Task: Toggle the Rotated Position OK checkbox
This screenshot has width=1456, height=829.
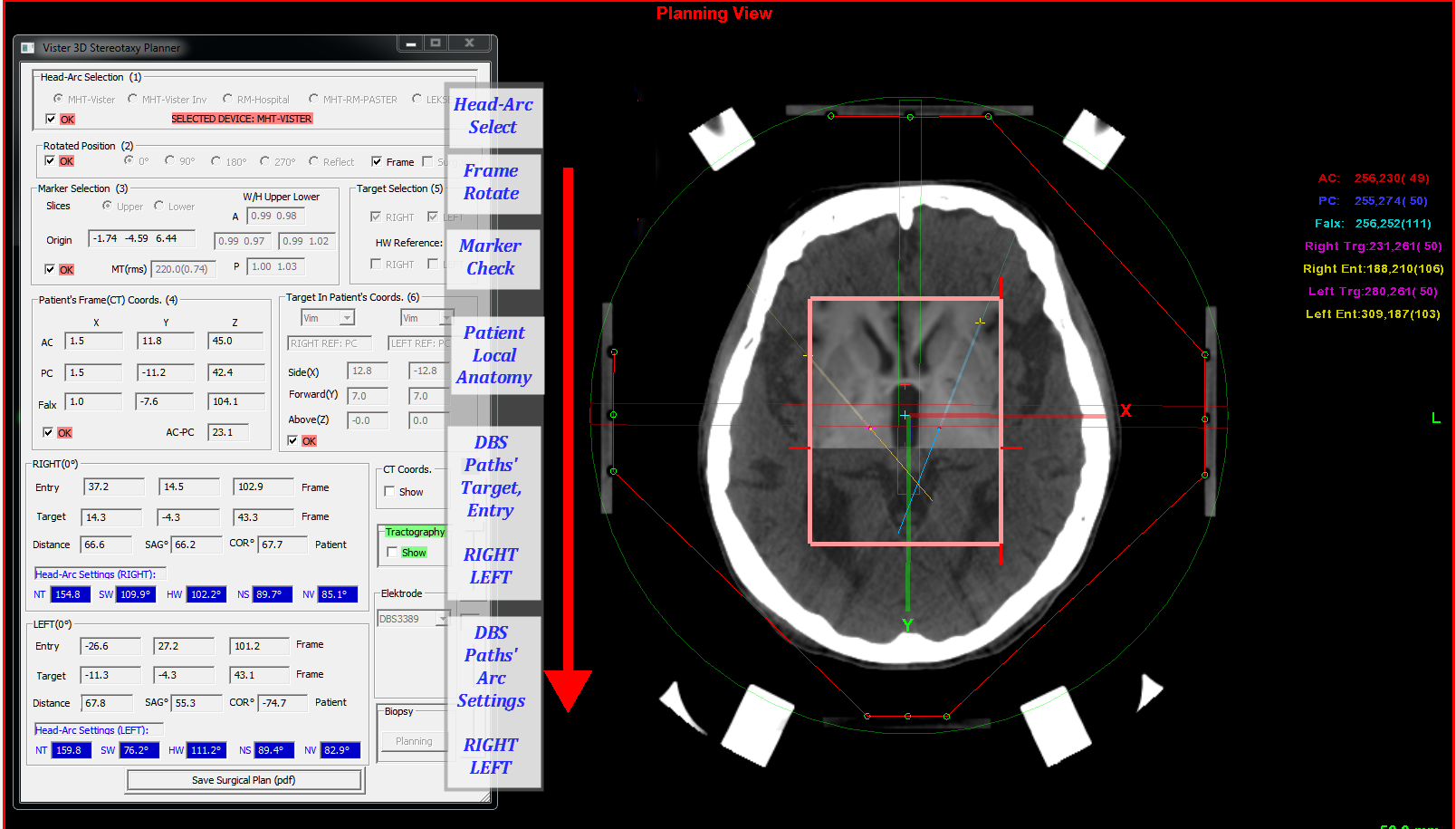Action: (50, 160)
